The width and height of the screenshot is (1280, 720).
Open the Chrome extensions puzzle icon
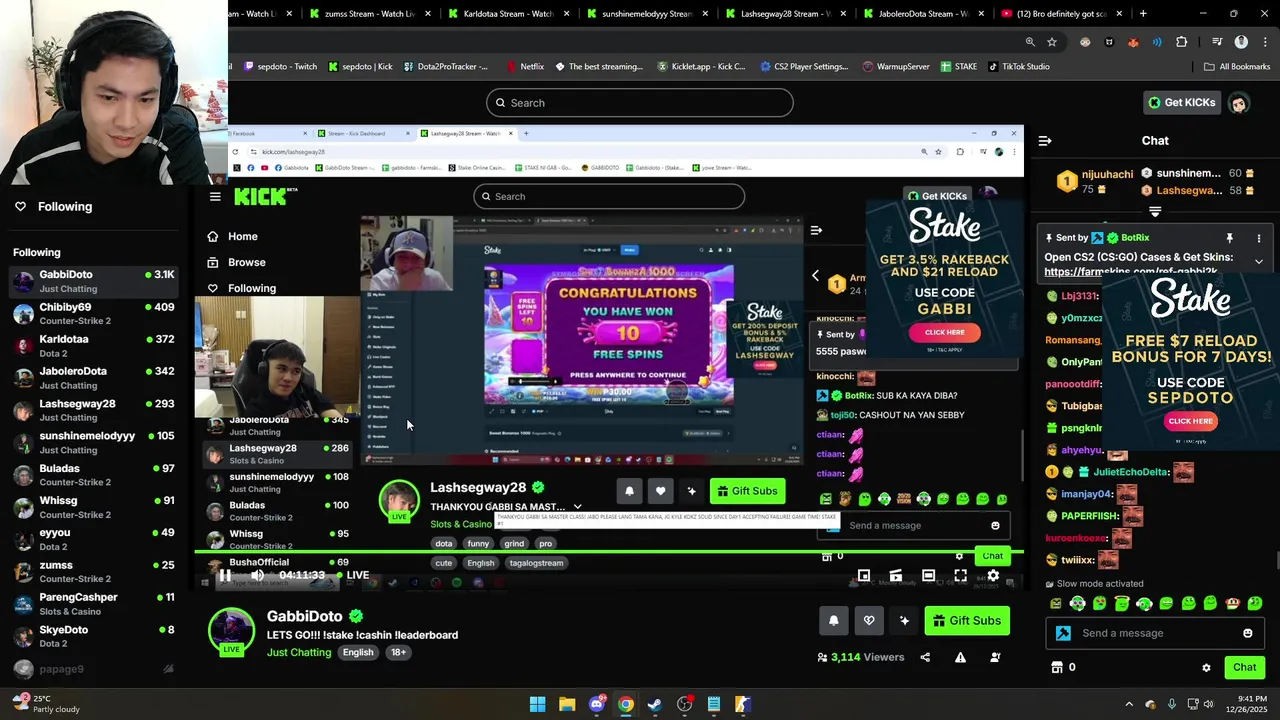[1182, 42]
